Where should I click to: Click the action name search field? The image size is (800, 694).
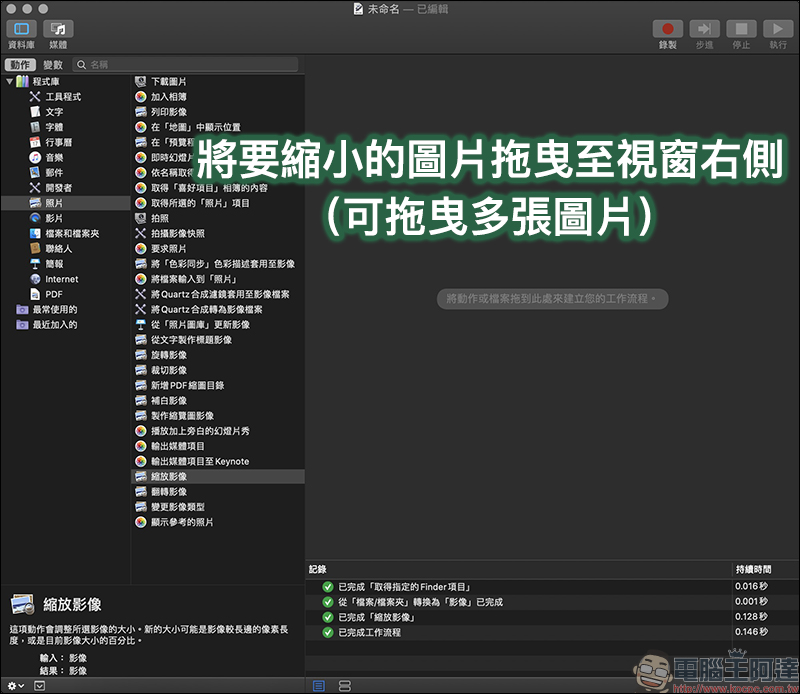click(186, 65)
